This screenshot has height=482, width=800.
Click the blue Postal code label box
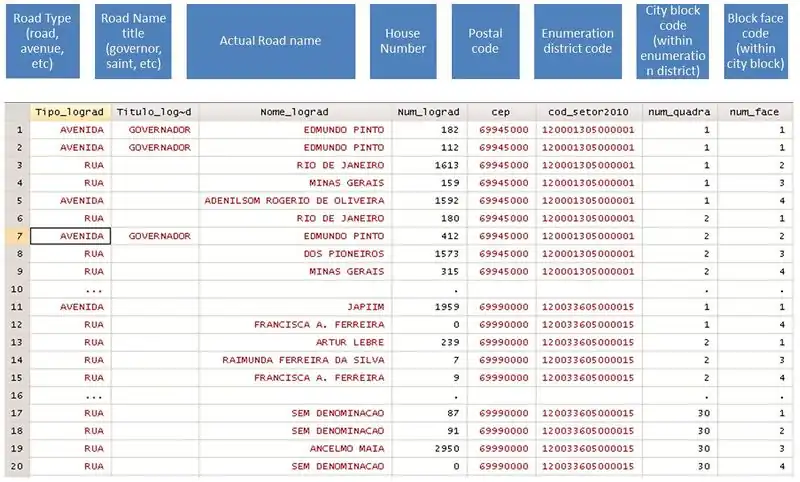tap(485, 41)
